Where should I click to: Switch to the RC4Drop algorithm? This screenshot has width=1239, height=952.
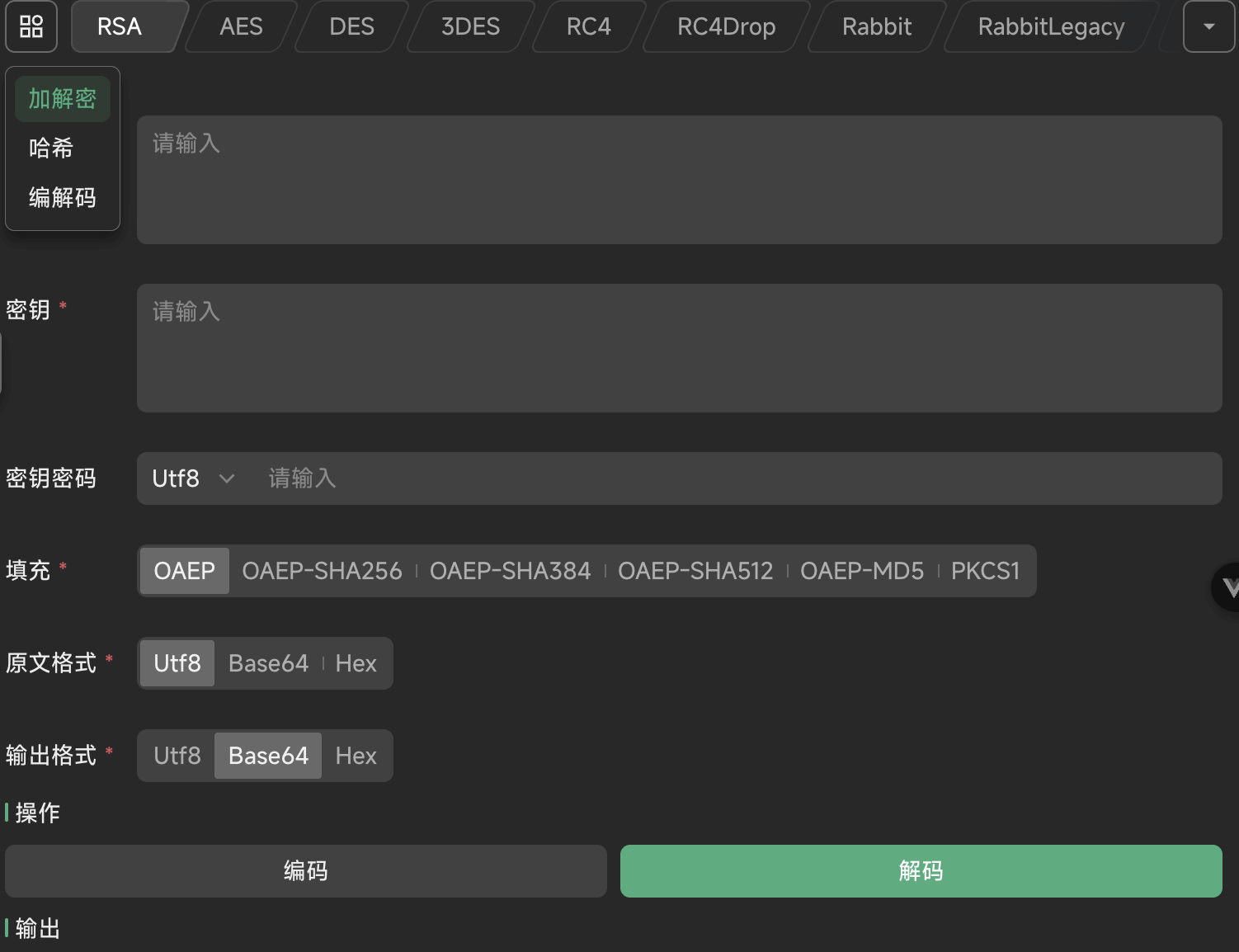pos(724,26)
